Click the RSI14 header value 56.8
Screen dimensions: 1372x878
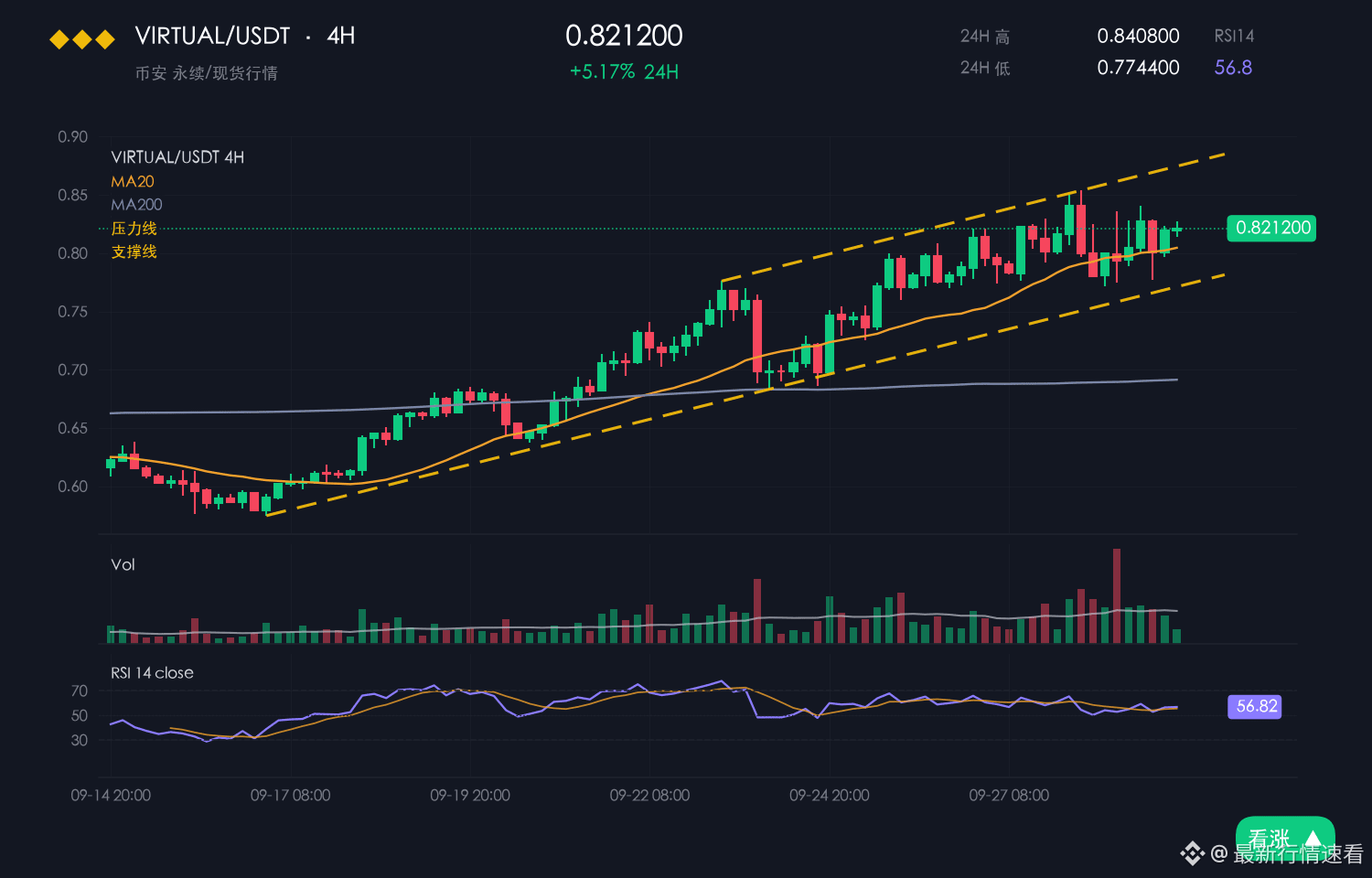click(1233, 68)
